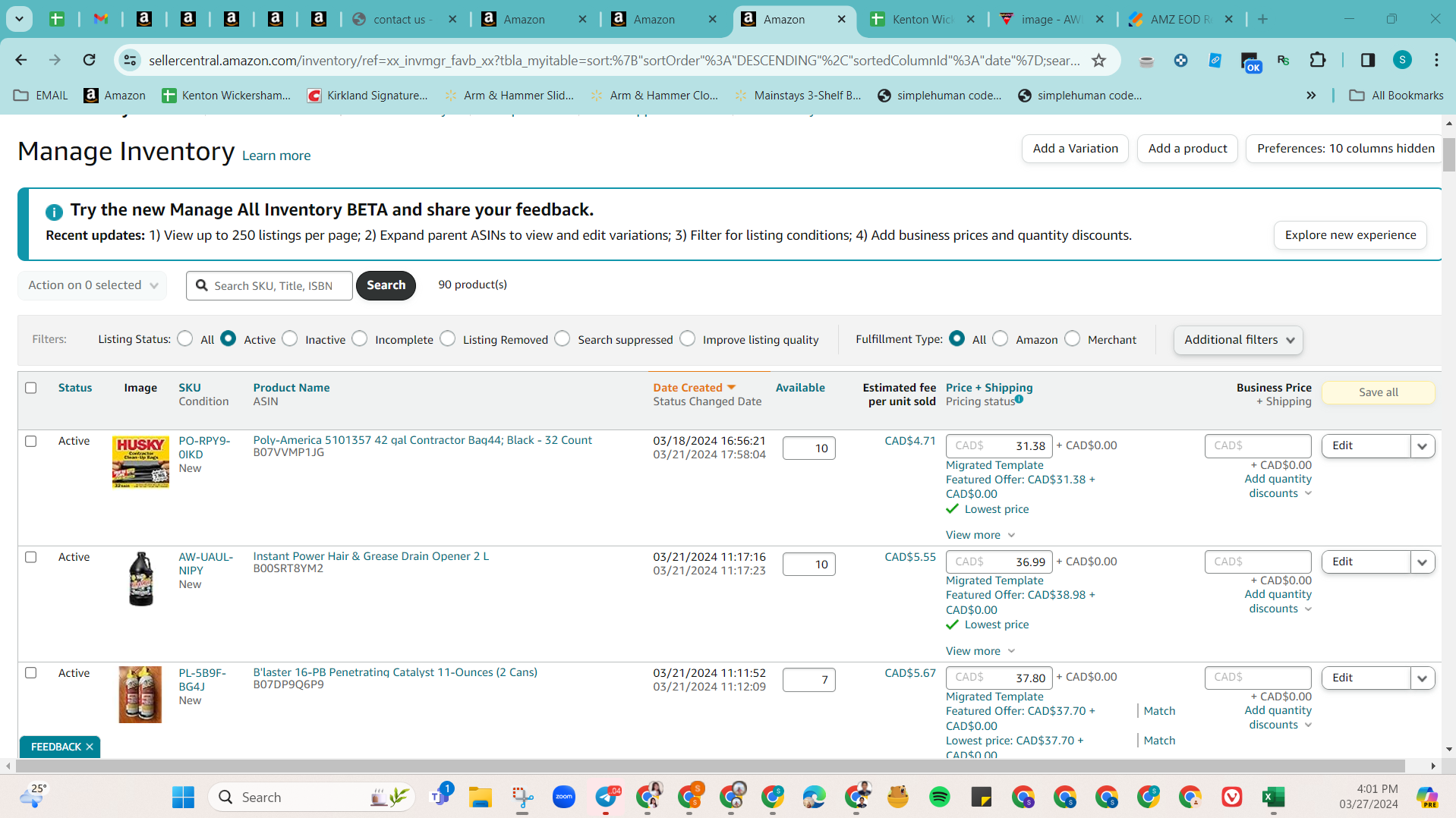Close the FEEDBACK tab with the X
1456x818 pixels.
tap(90, 747)
